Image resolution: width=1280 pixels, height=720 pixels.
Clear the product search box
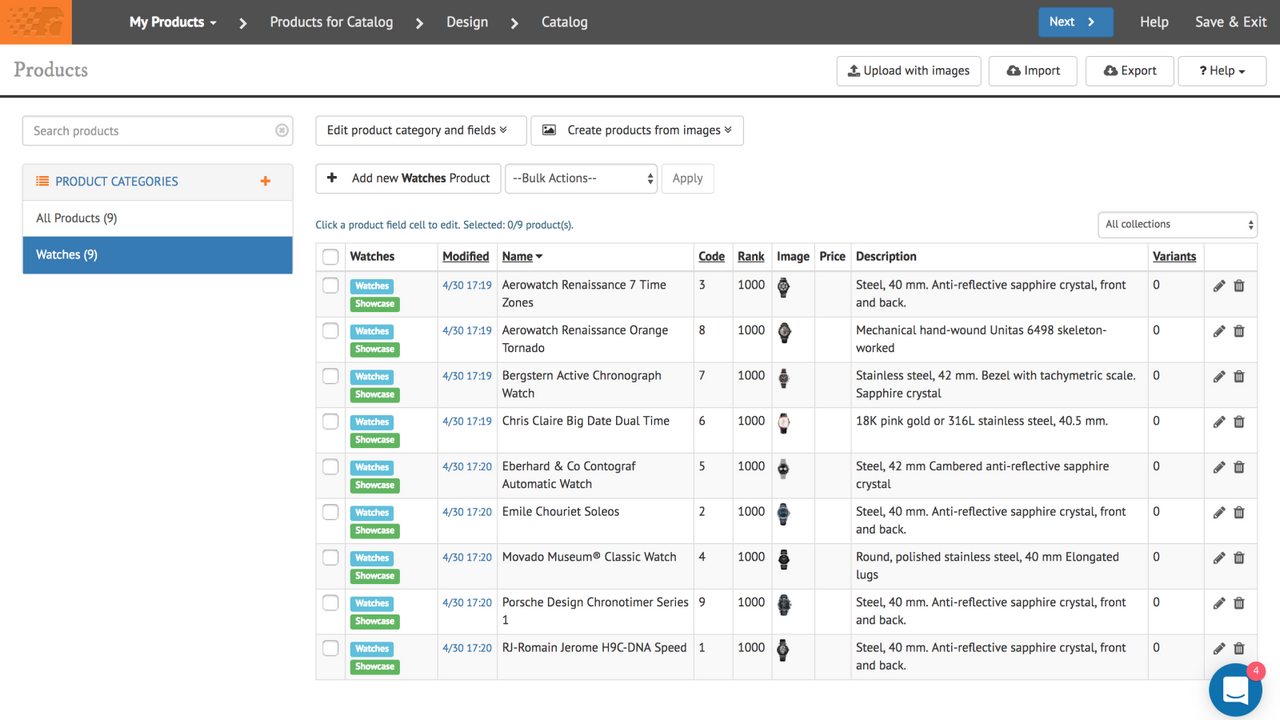tap(282, 131)
